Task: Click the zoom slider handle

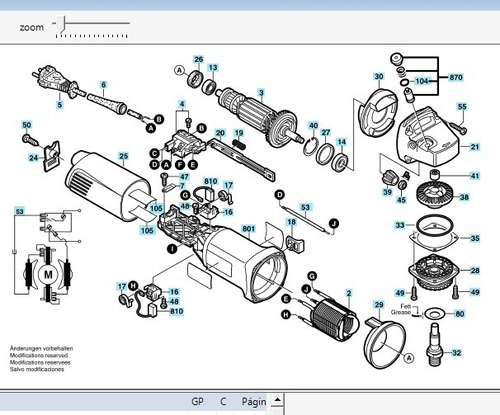Action: (x=61, y=24)
